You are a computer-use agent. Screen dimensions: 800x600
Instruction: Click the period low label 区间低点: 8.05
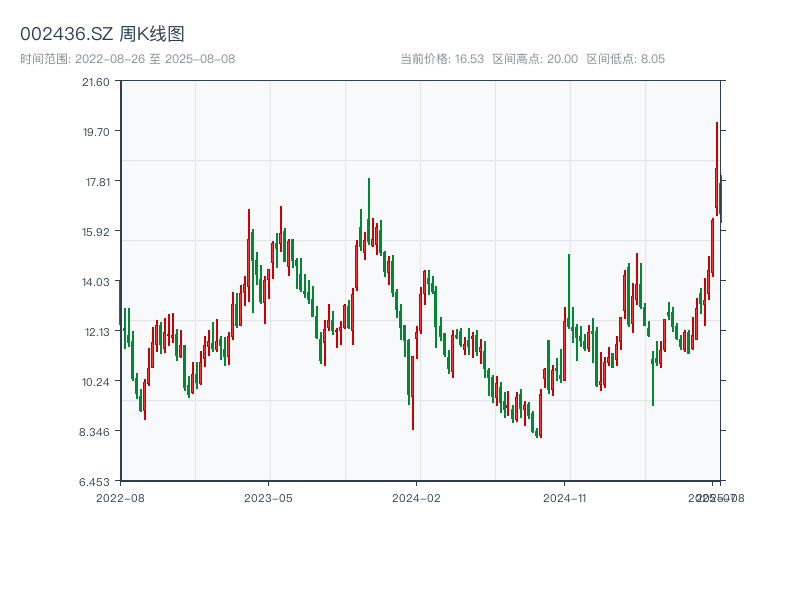click(x=626, y=59)
